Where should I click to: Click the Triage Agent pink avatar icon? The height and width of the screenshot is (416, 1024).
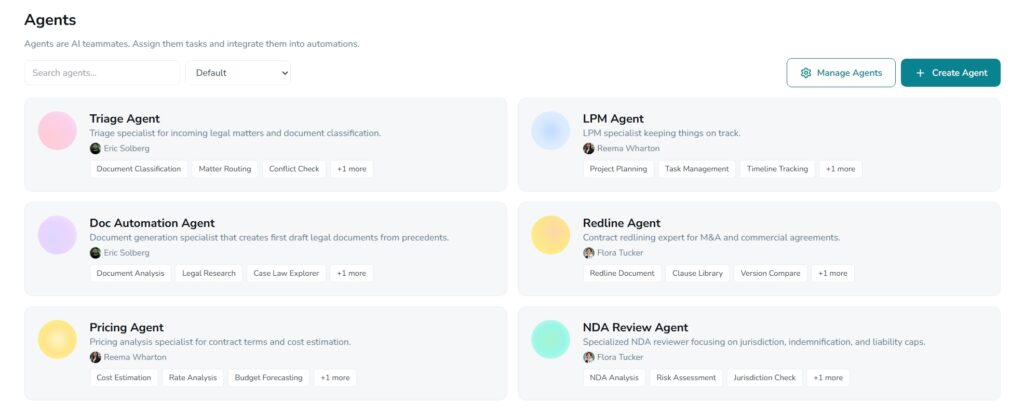[x=57, y=130]
